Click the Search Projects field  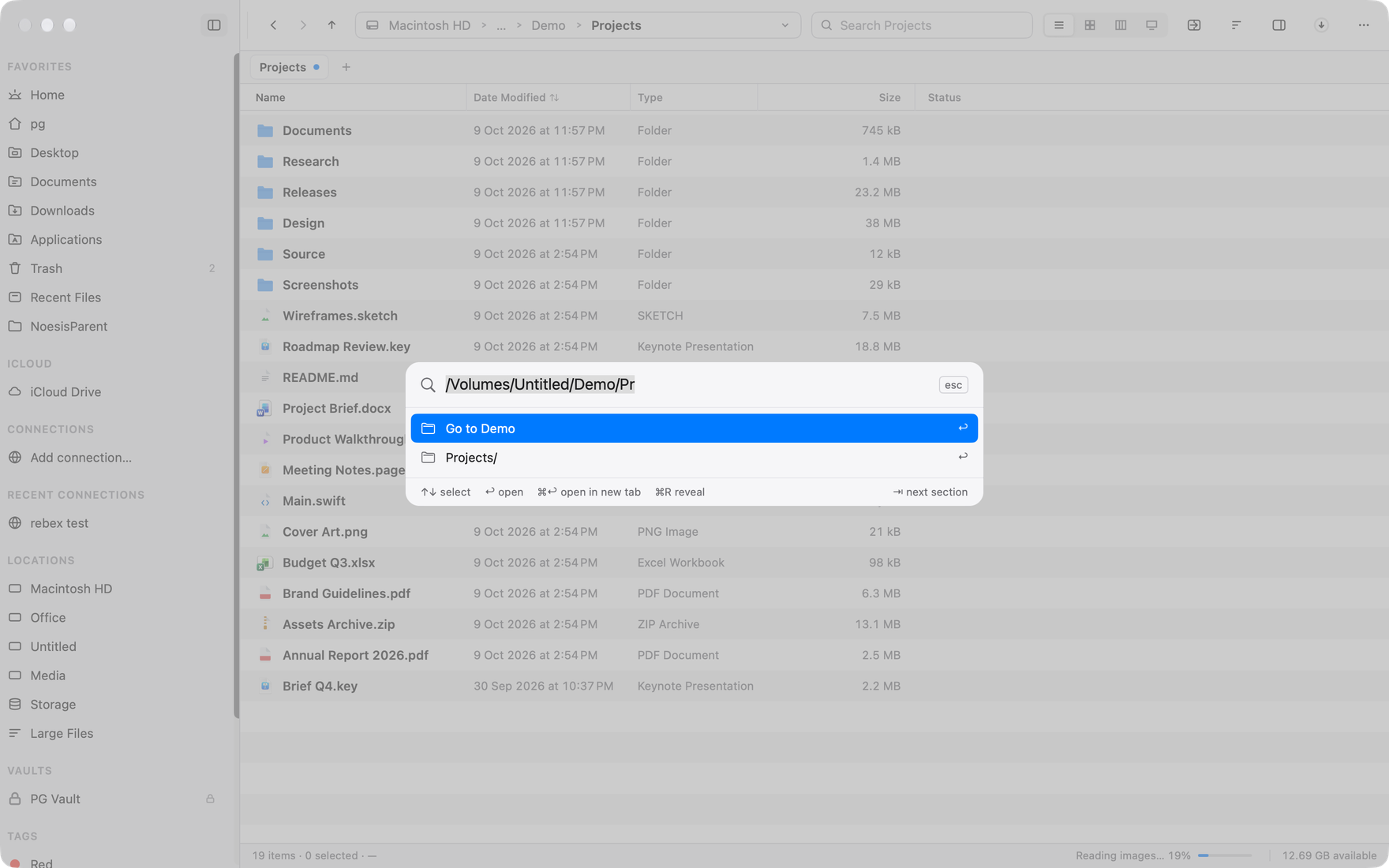point(922,25)
